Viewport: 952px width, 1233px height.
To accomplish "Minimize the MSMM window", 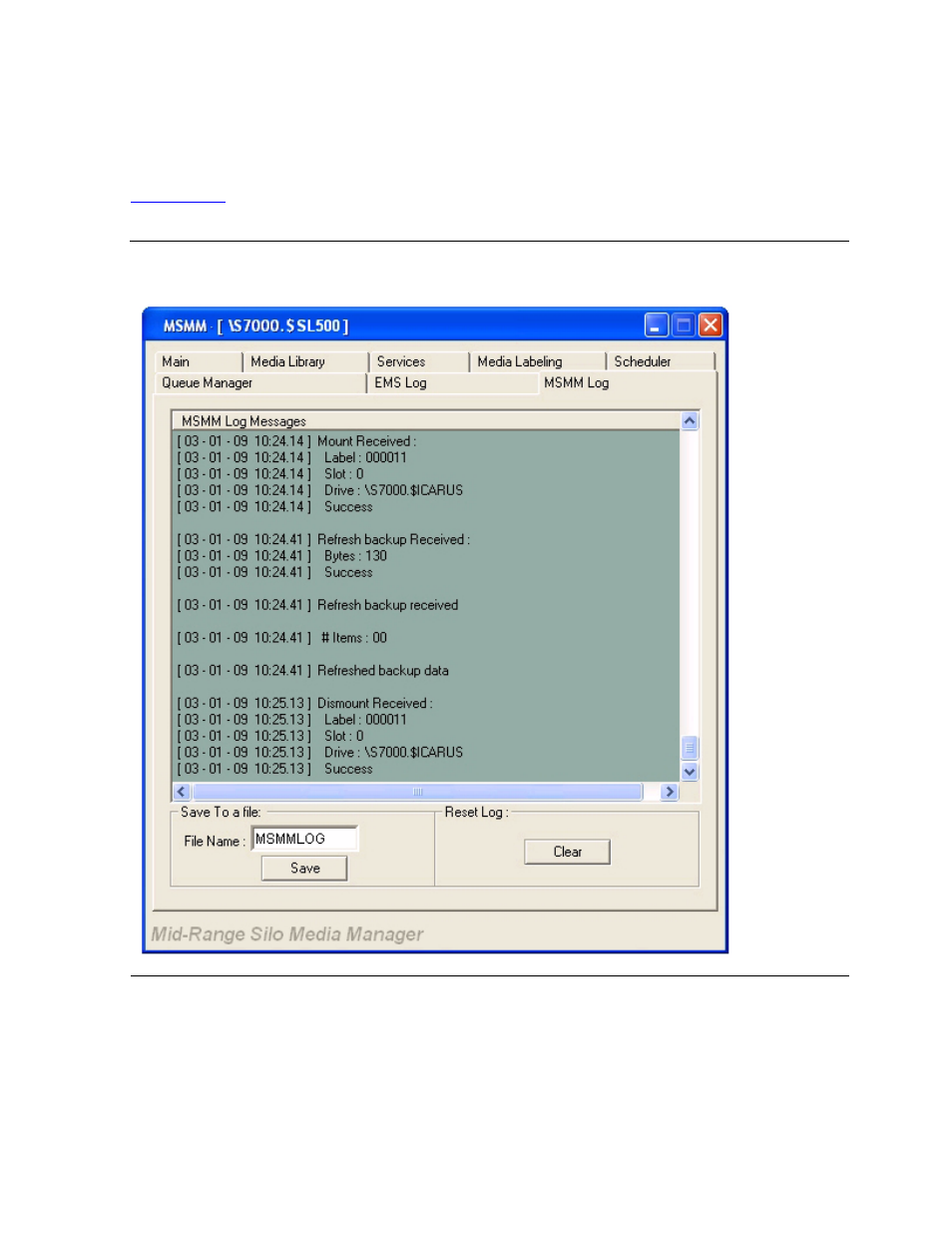I will click(657, 325).
